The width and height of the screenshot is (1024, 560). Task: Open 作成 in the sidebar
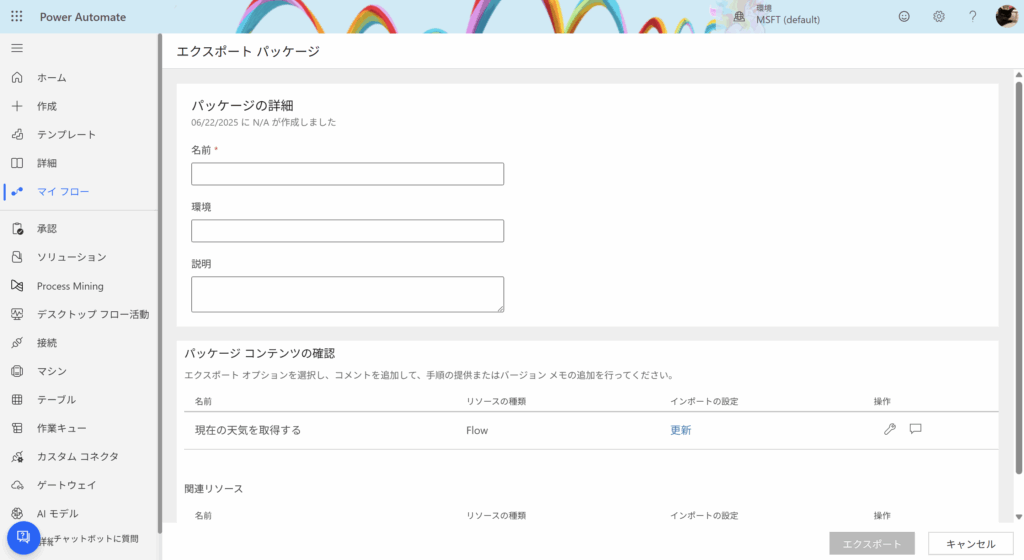(46, 106)
